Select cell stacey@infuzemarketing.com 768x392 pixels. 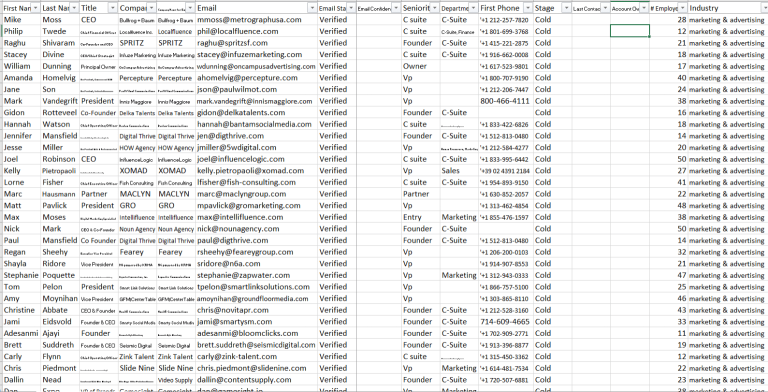257,54
